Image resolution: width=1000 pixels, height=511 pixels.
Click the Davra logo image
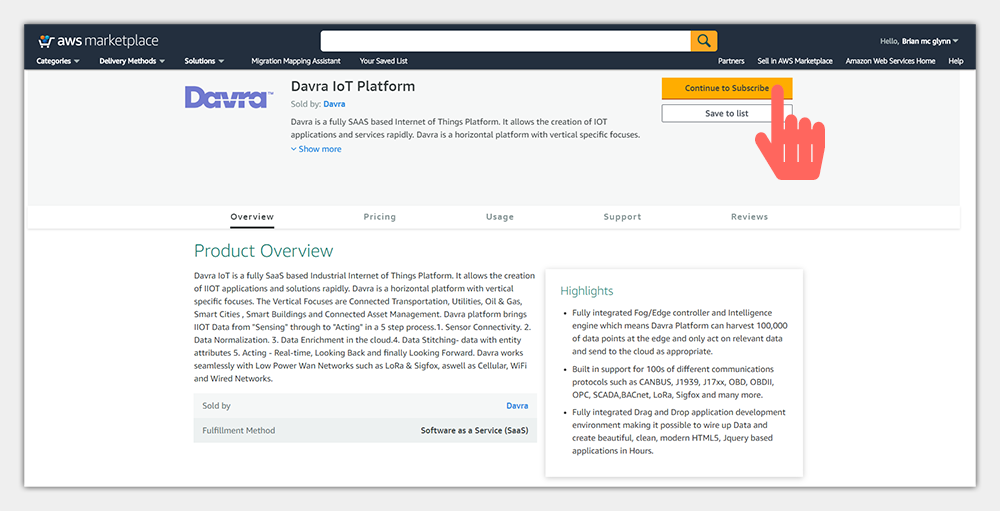click(x=228, y=97)
